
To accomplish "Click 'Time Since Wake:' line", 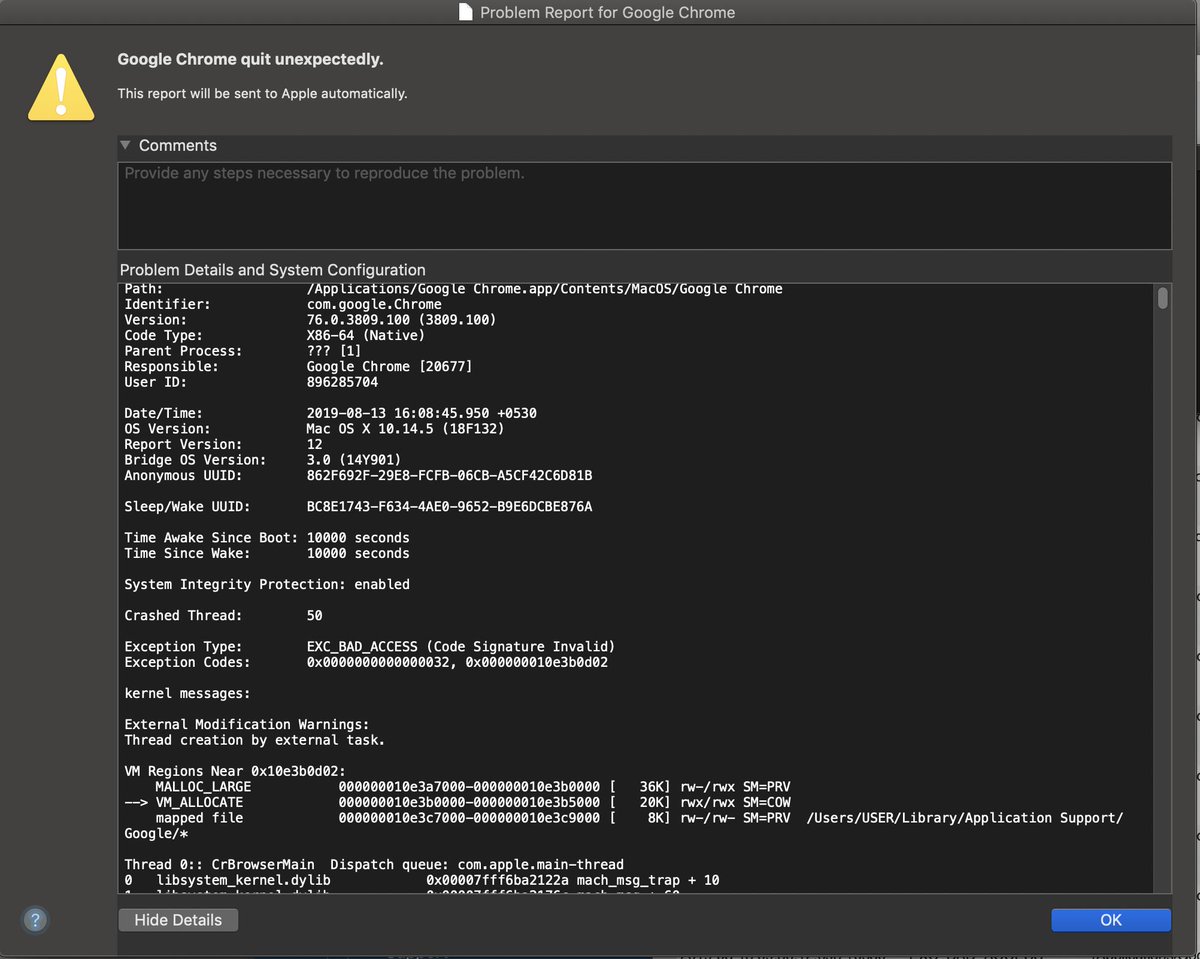I will pos(267,553).
